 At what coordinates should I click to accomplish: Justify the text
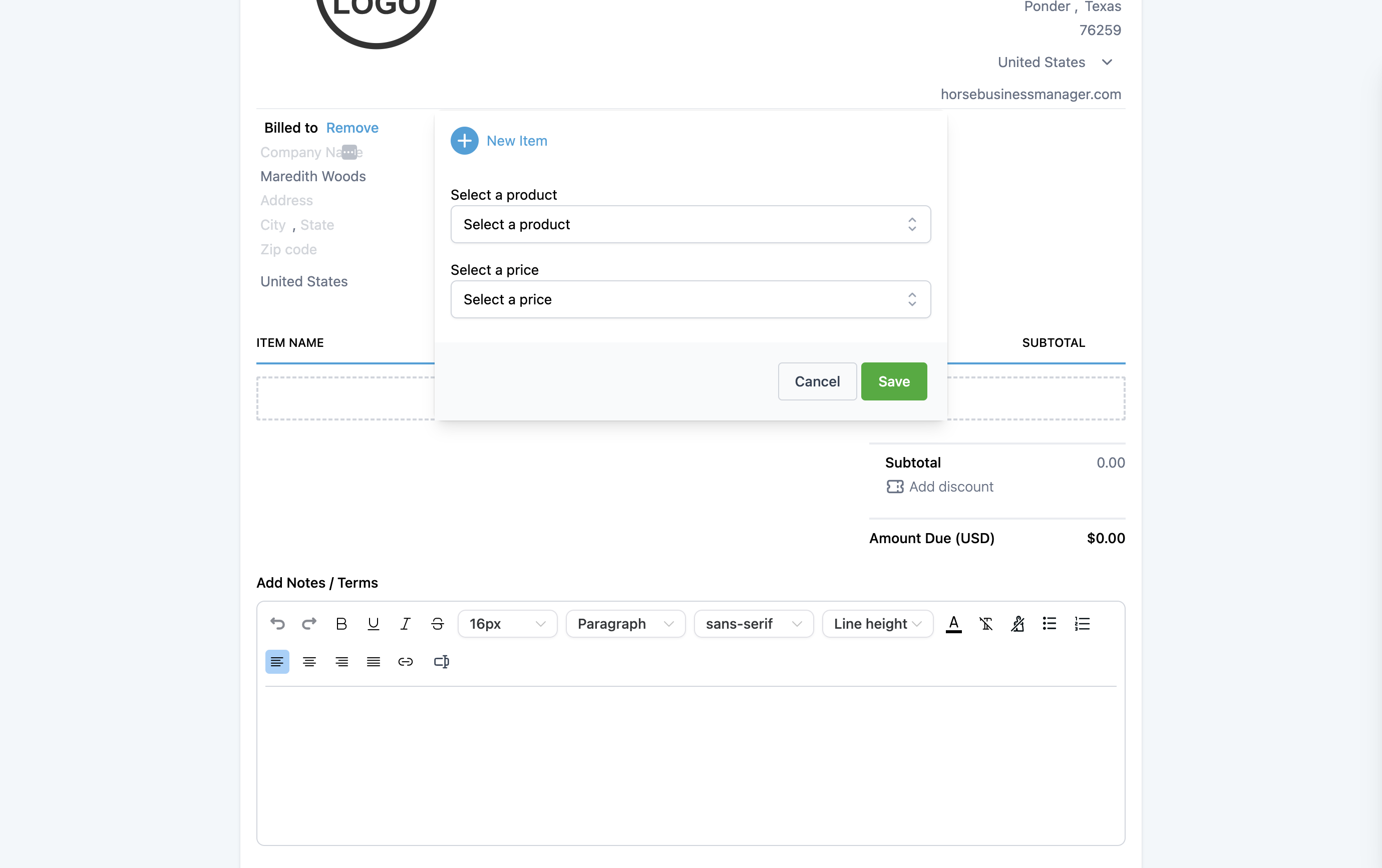tap(374, 661)
